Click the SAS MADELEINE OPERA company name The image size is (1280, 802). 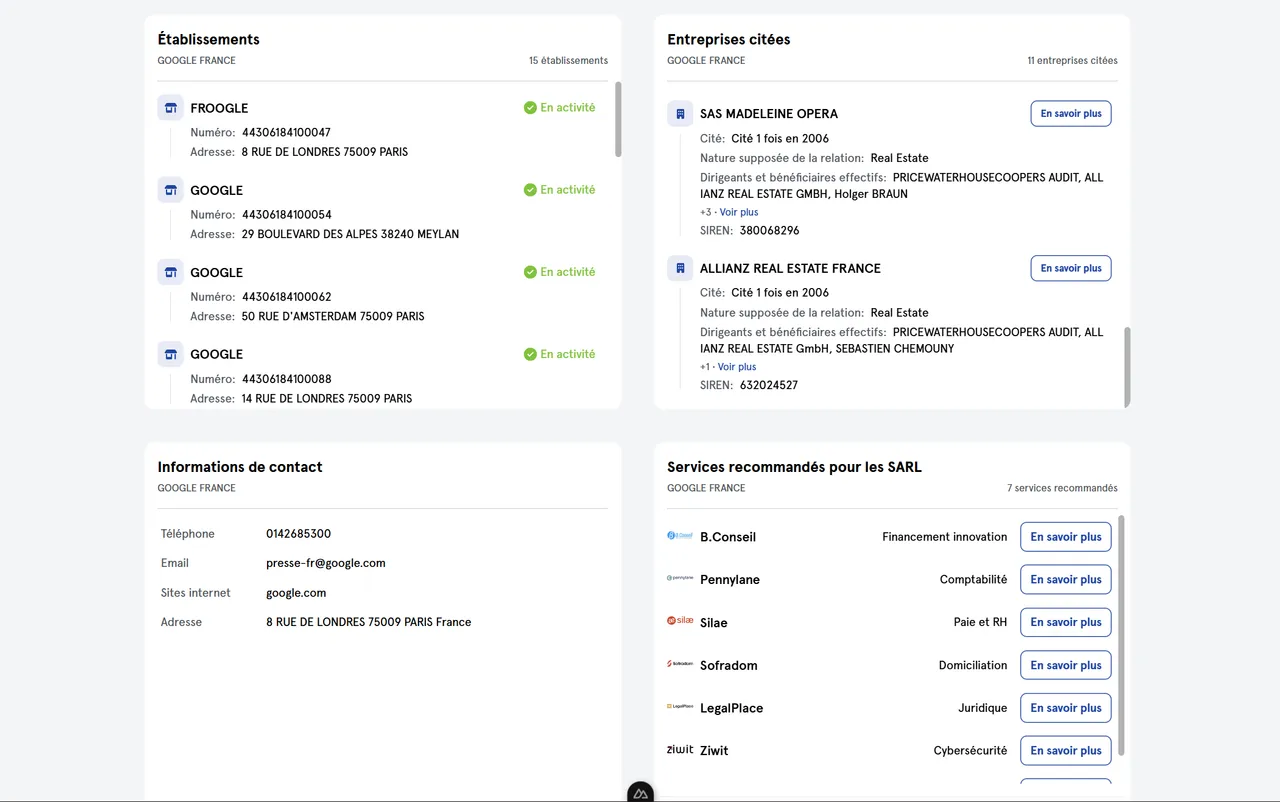pyautogui.click(x=769, y=114)
